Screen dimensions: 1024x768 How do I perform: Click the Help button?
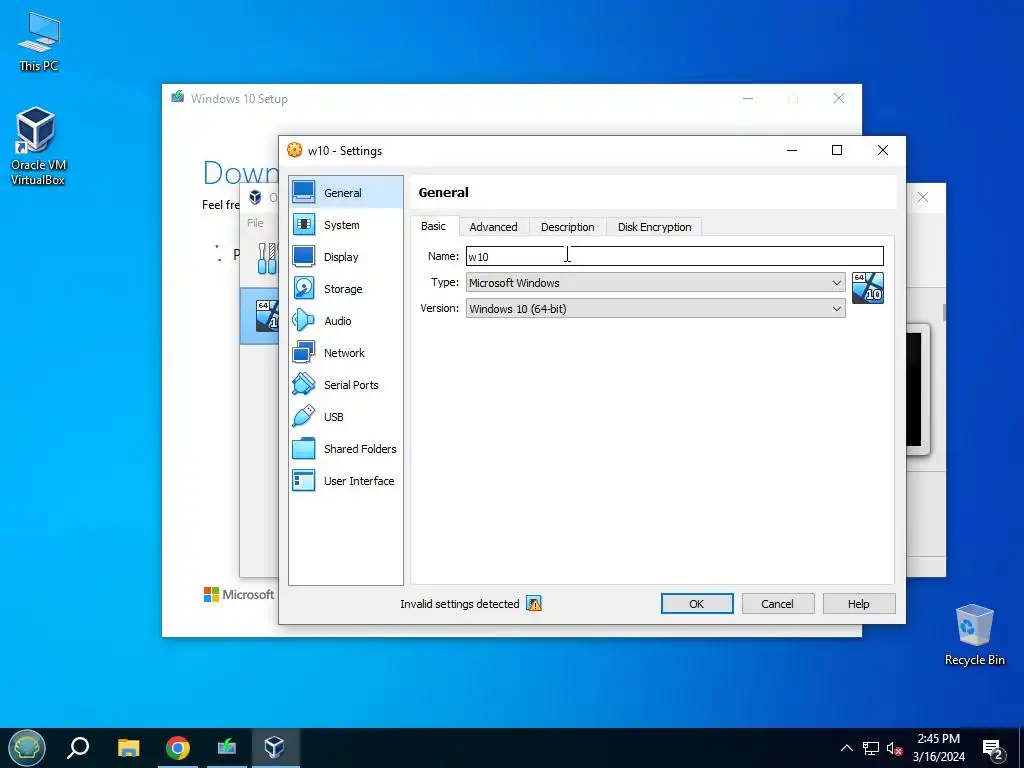(858, 604)
